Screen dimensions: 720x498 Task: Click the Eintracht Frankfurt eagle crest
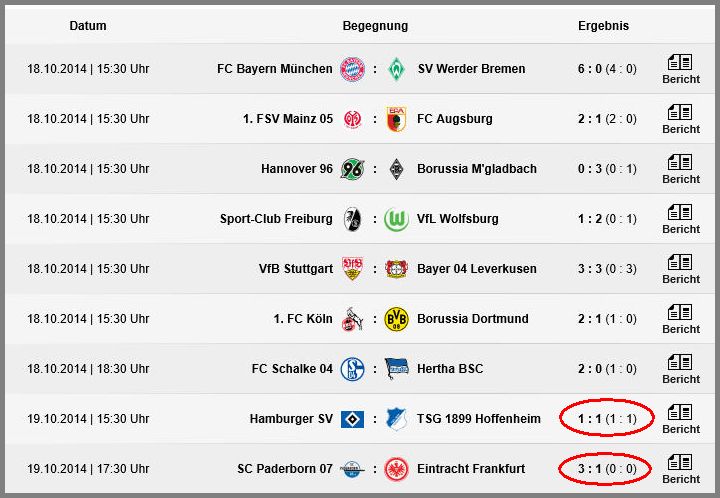[396, 469]
